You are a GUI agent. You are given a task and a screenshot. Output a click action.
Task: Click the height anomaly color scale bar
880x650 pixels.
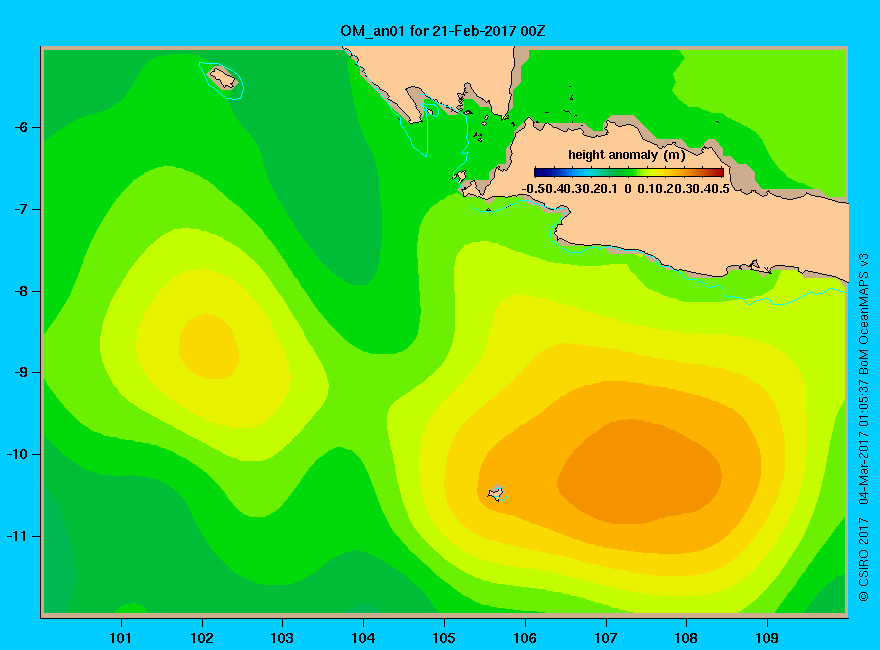(x=629, y=172)
